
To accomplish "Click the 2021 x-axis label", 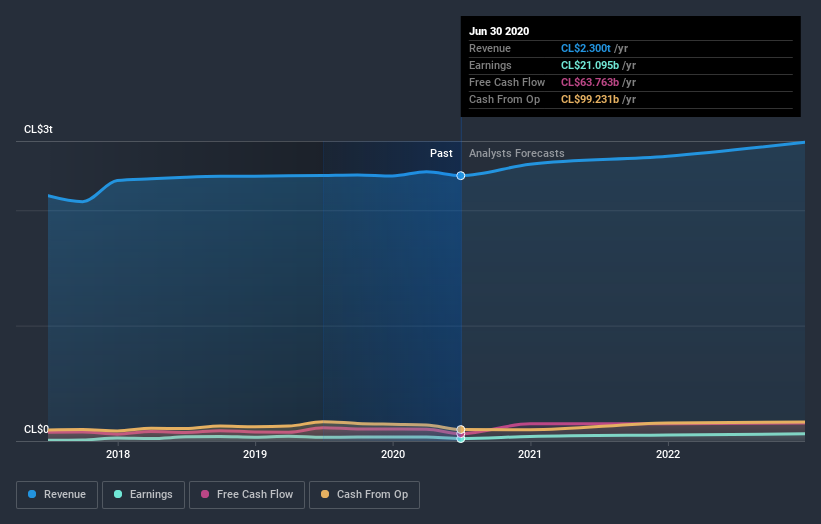I will pos(530,454).
